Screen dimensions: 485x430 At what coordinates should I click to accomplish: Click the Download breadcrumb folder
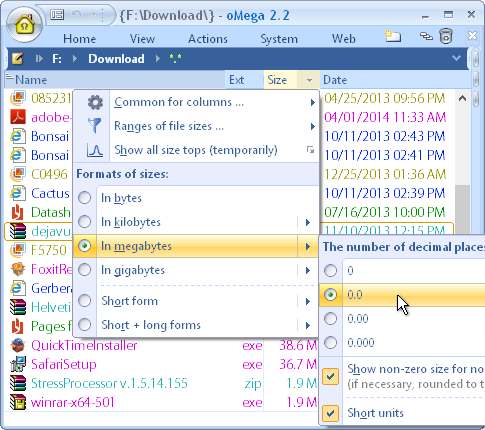coord(116,59)
